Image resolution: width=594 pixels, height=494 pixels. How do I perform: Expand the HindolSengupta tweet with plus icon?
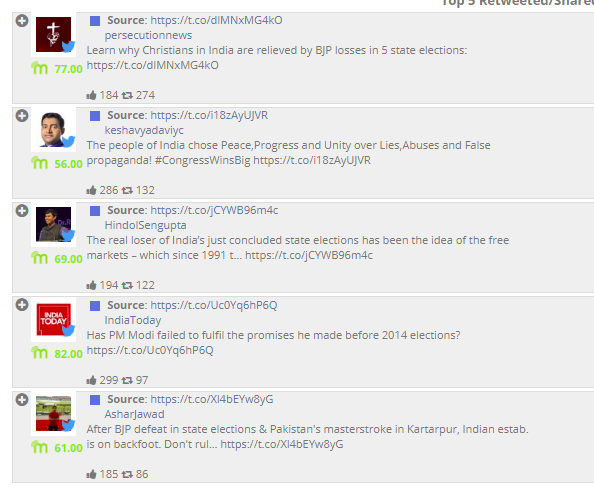22,211
